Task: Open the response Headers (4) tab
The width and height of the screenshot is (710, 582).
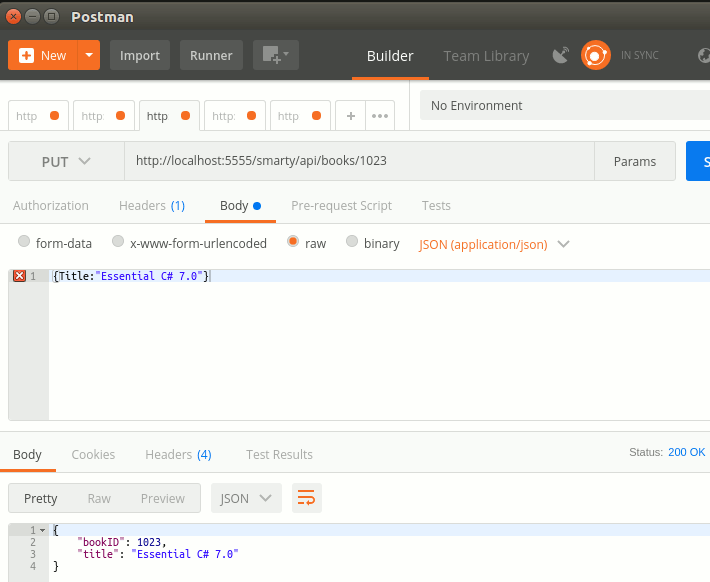Action: point(178,454)
